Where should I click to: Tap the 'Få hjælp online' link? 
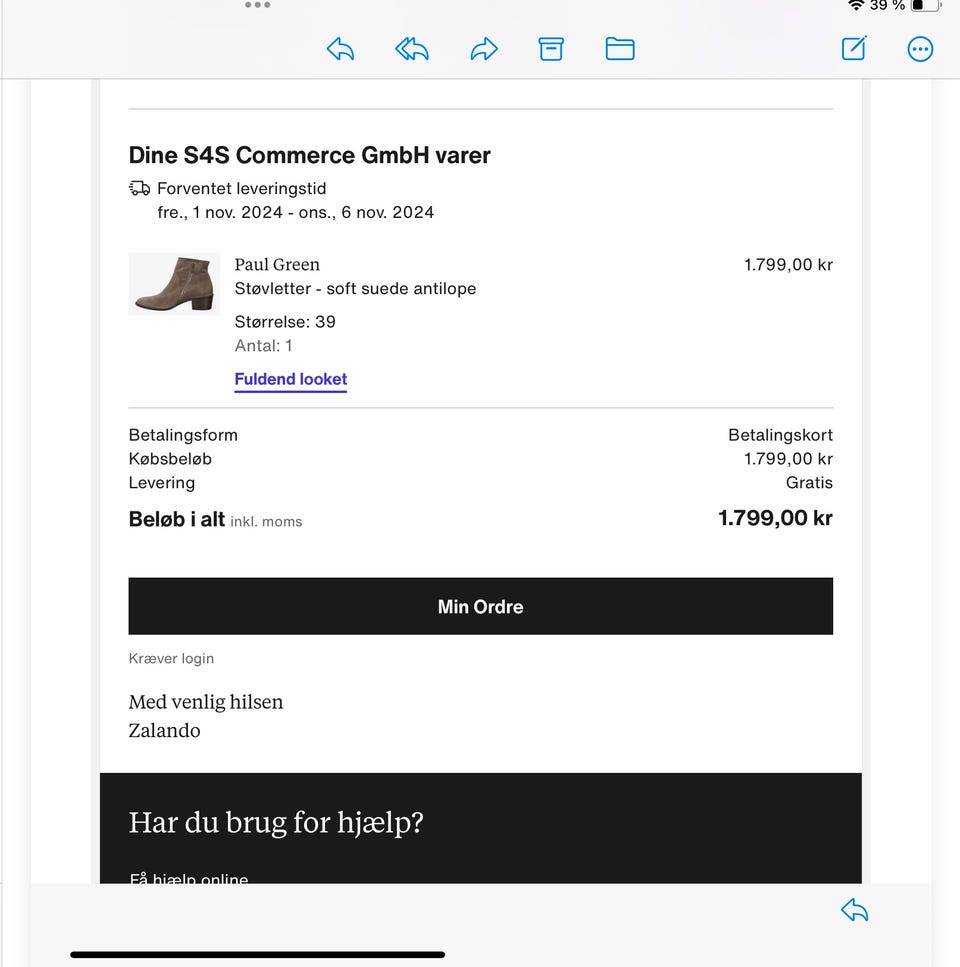[189, 879]
